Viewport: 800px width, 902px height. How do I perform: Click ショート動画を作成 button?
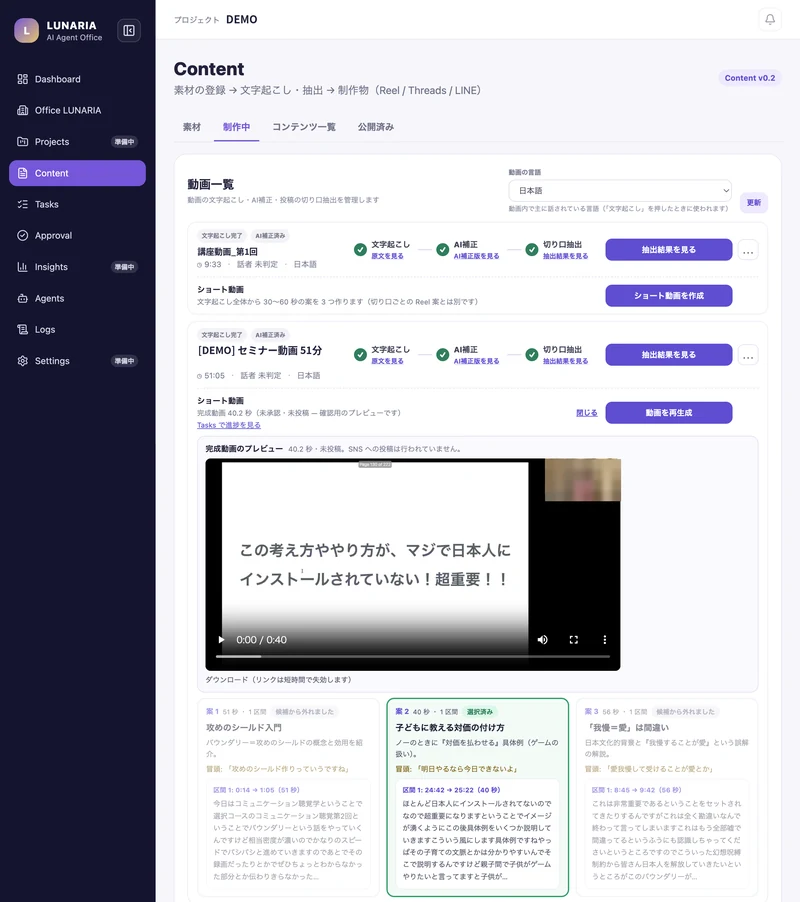(668, 296)
